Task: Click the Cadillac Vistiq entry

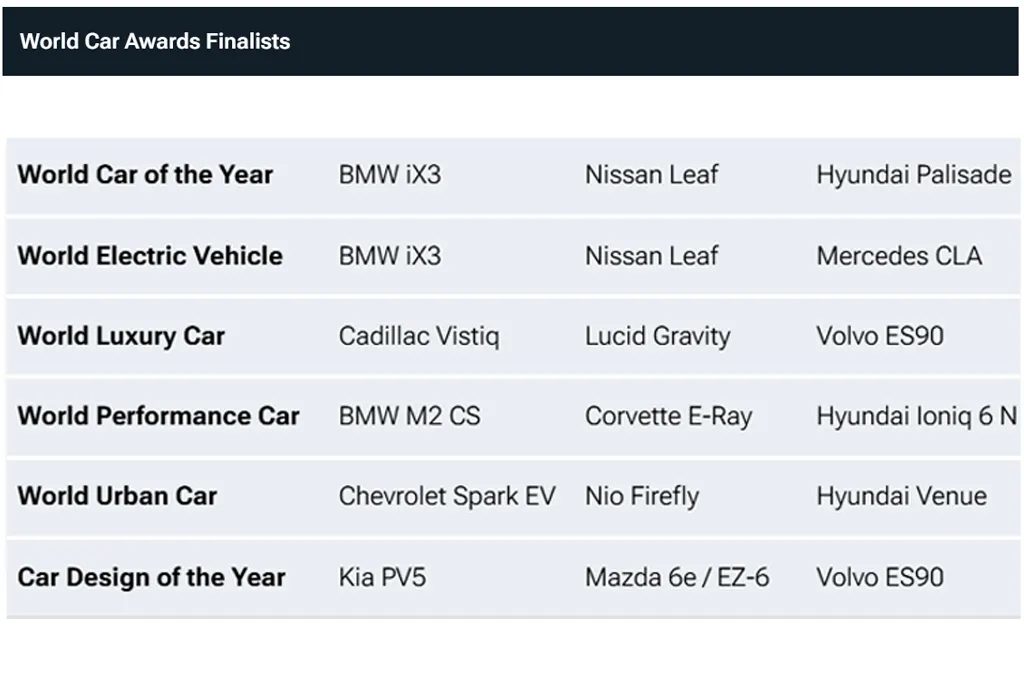Action: [x=418, y=336]
